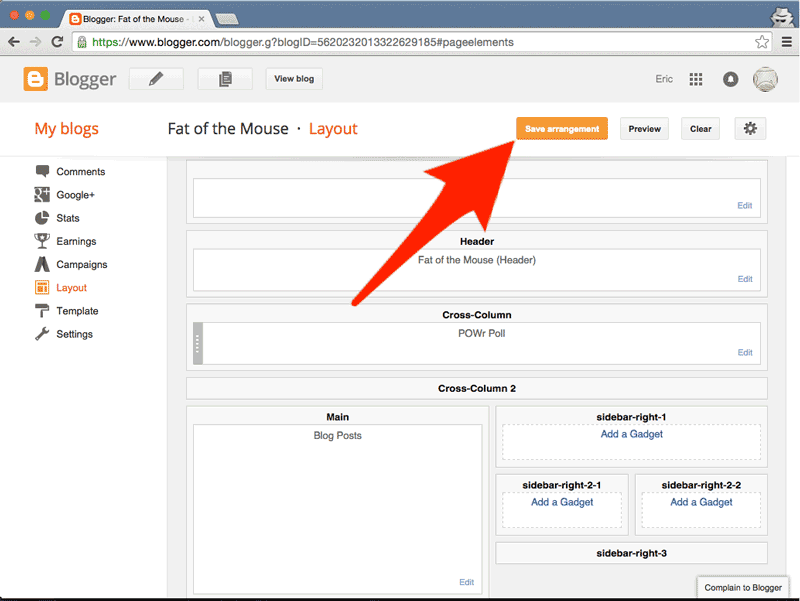Click the Google+ sidebar icon
Image resolution: width=800 pixels, height=601 pixels.
click(42, 194)
